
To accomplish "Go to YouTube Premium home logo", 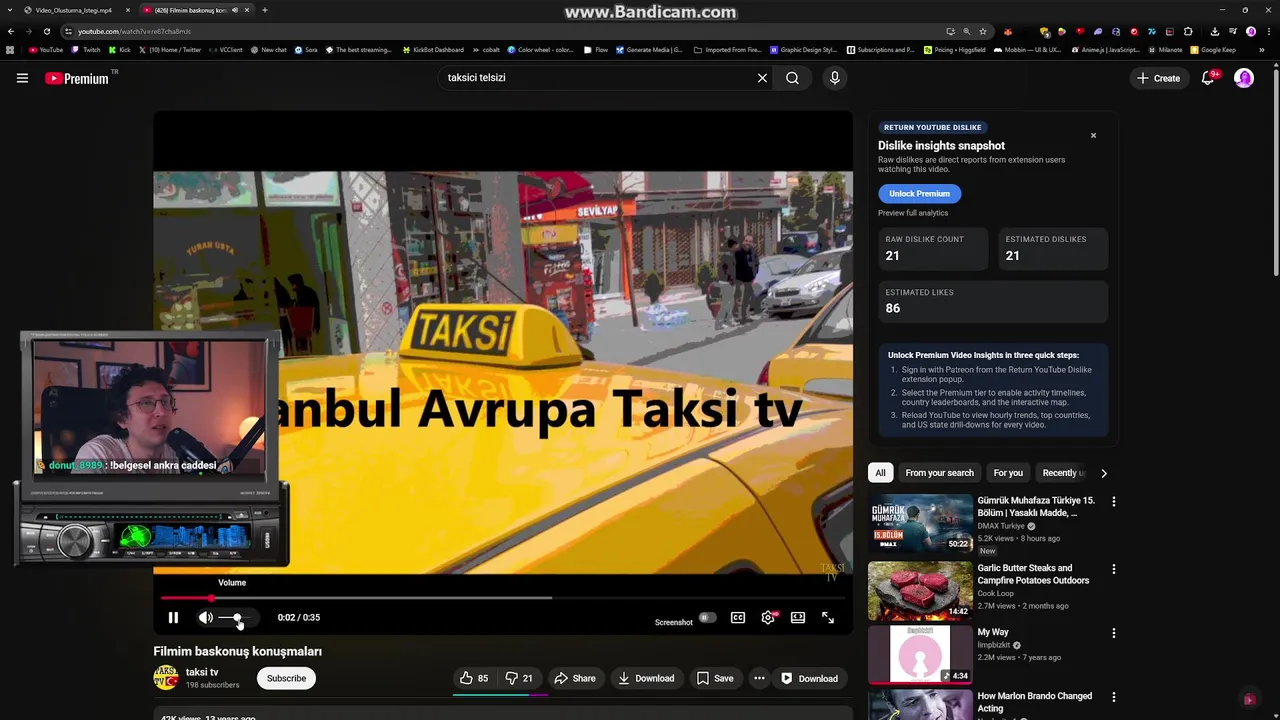I will coord(77,78).
